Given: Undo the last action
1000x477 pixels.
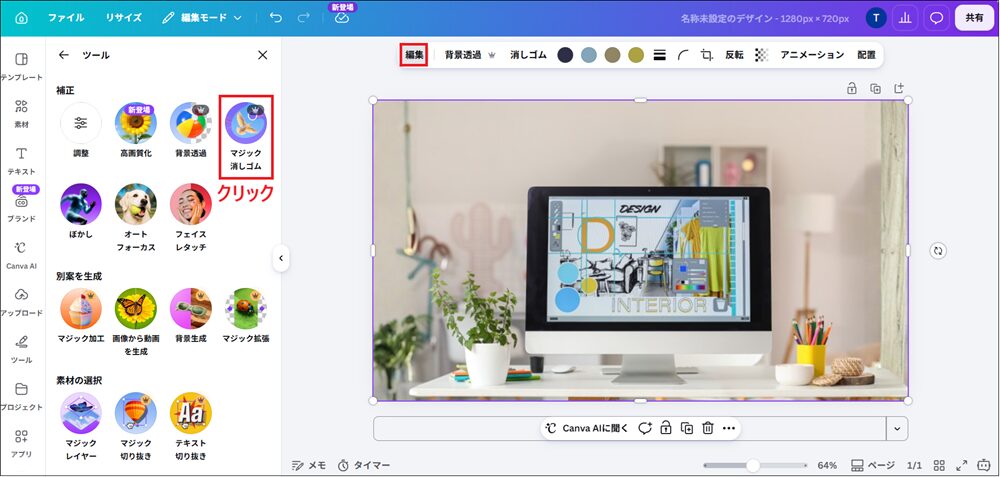Looking at the screenshot, I should pyautogui.click(x=276, y=18).
